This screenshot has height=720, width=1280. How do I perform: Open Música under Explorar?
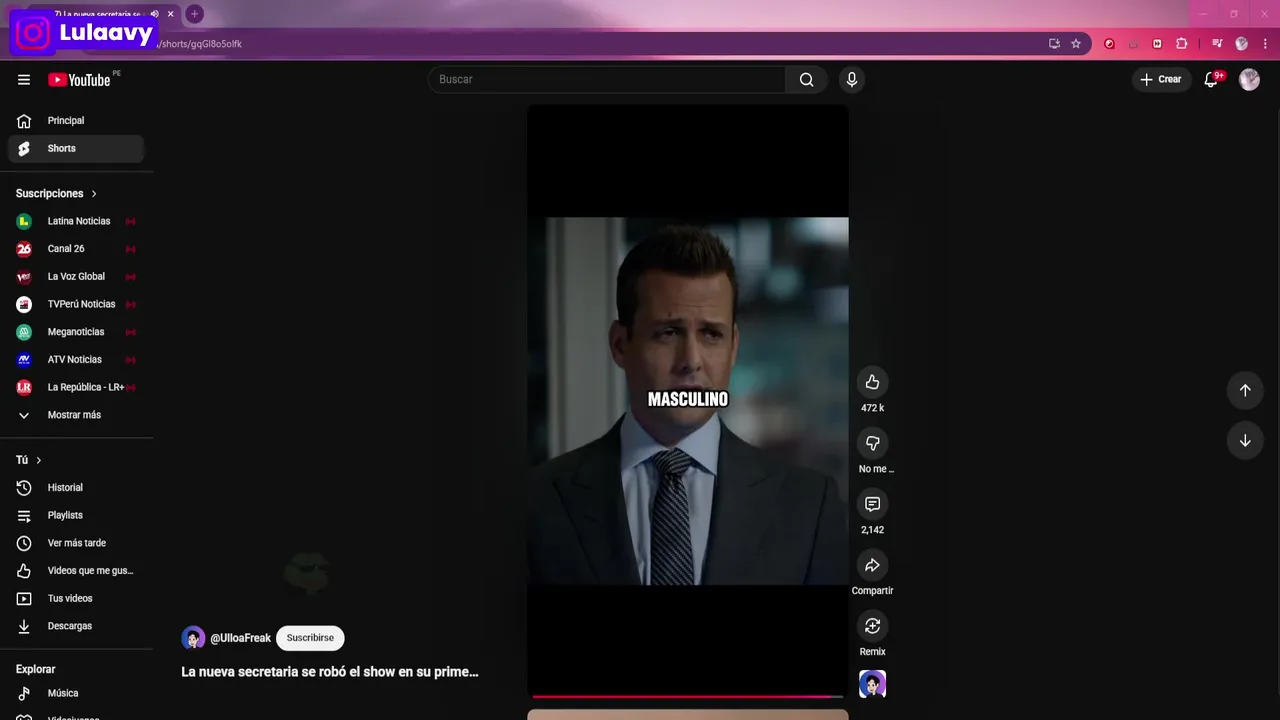tap(76, 693)
